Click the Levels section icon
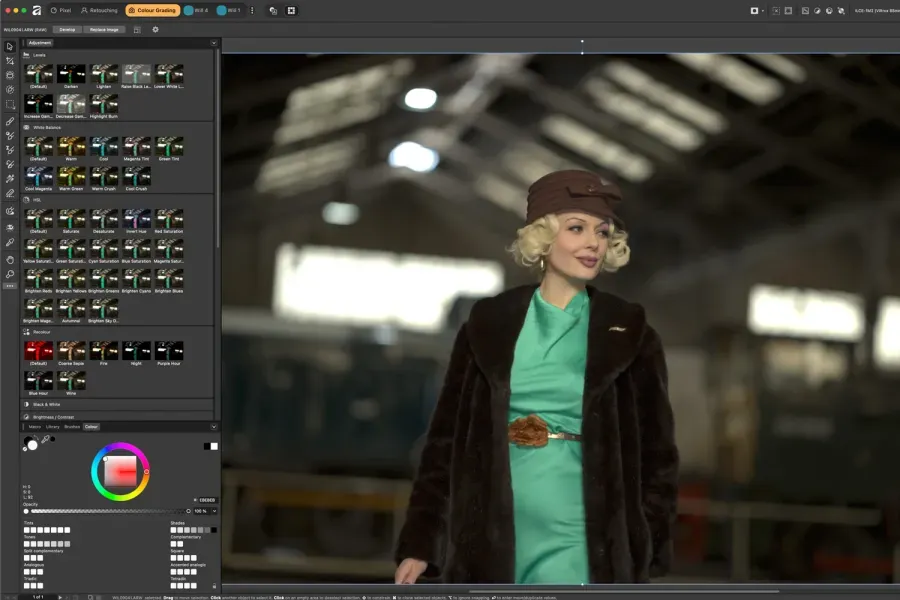This screenshot has height=600, width=900. click(26, 55)
